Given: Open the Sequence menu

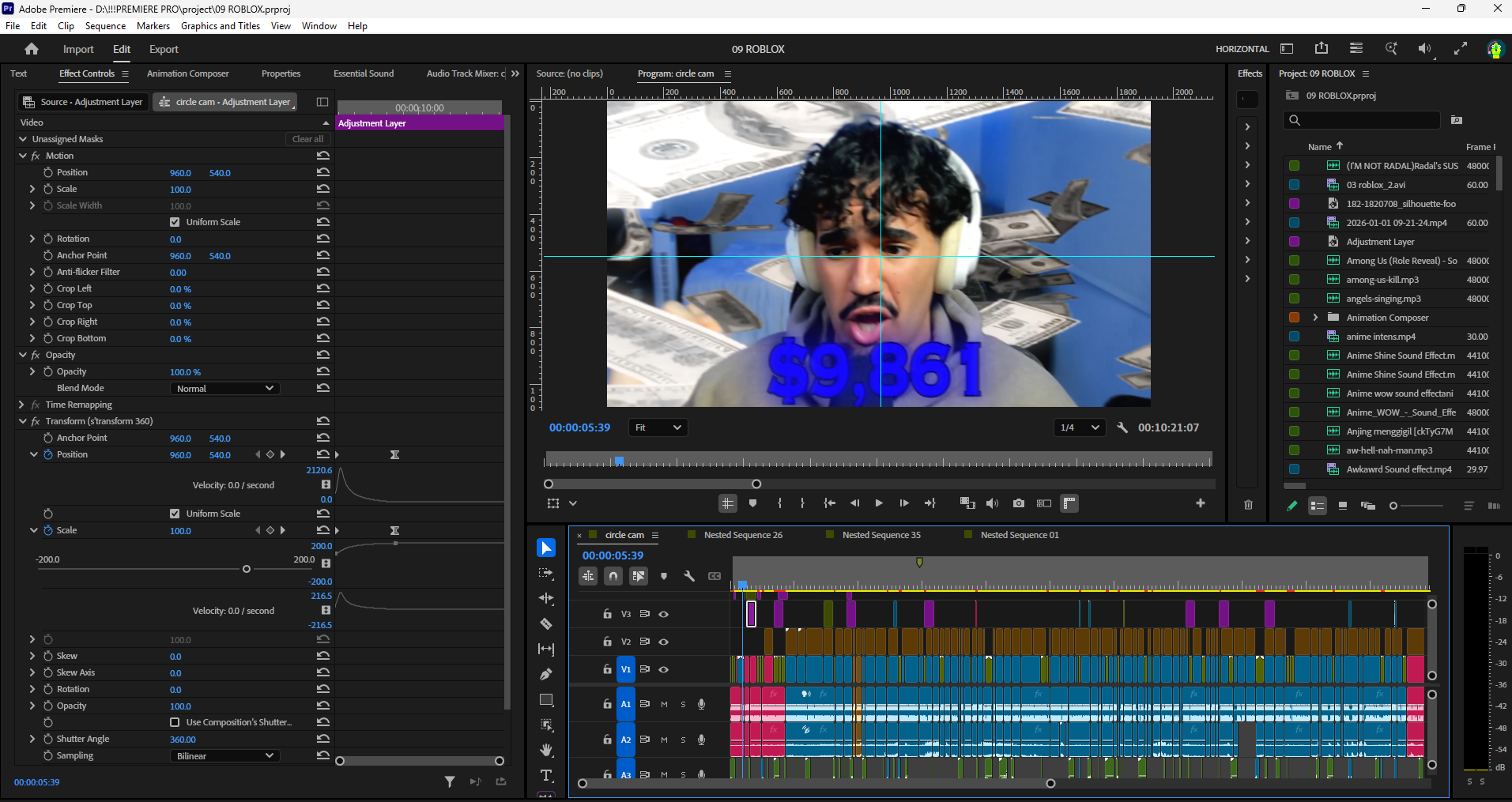Looking at the screenshot, I should coord(105,26).
